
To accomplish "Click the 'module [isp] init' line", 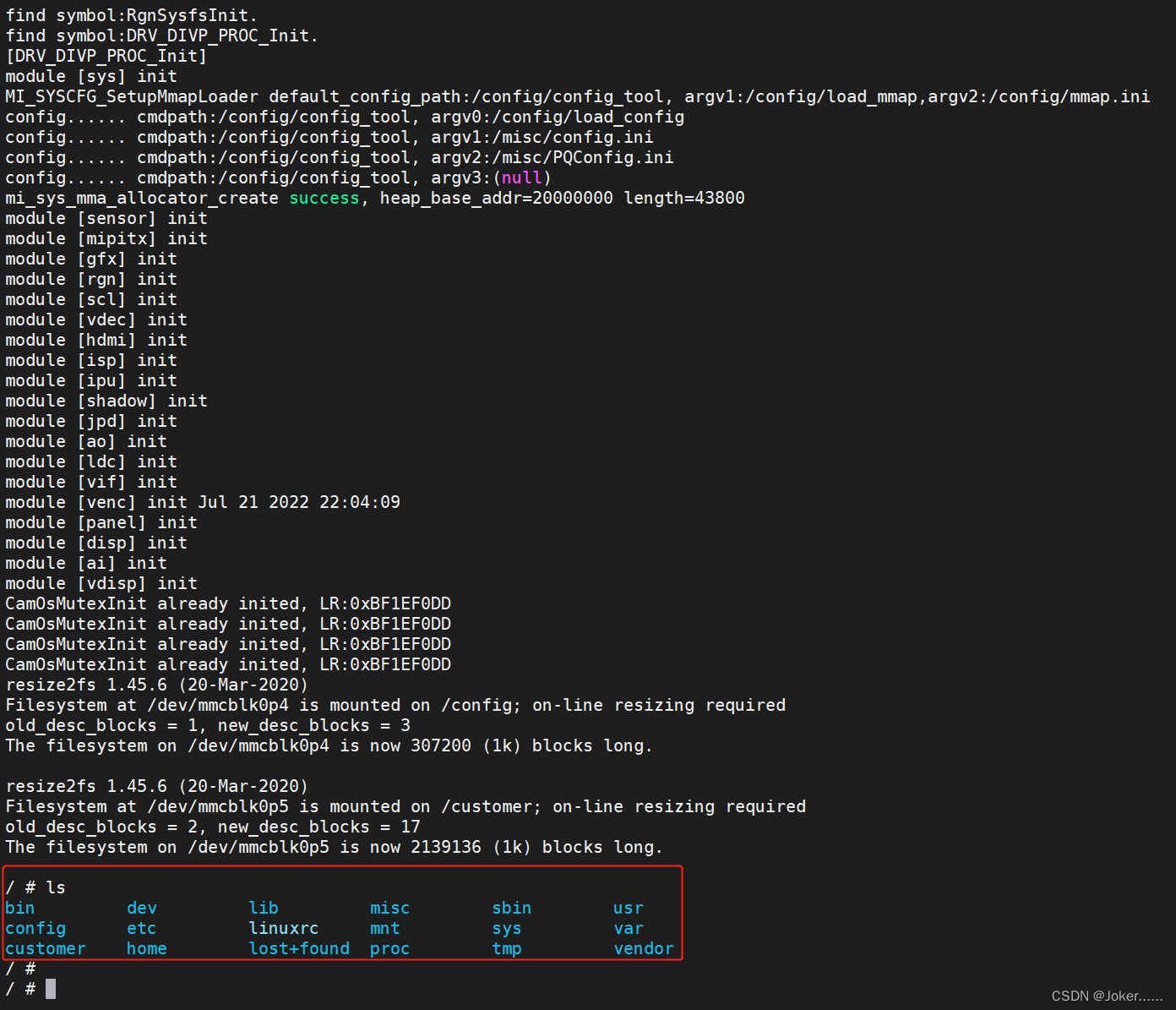I will tap(91, 360).
